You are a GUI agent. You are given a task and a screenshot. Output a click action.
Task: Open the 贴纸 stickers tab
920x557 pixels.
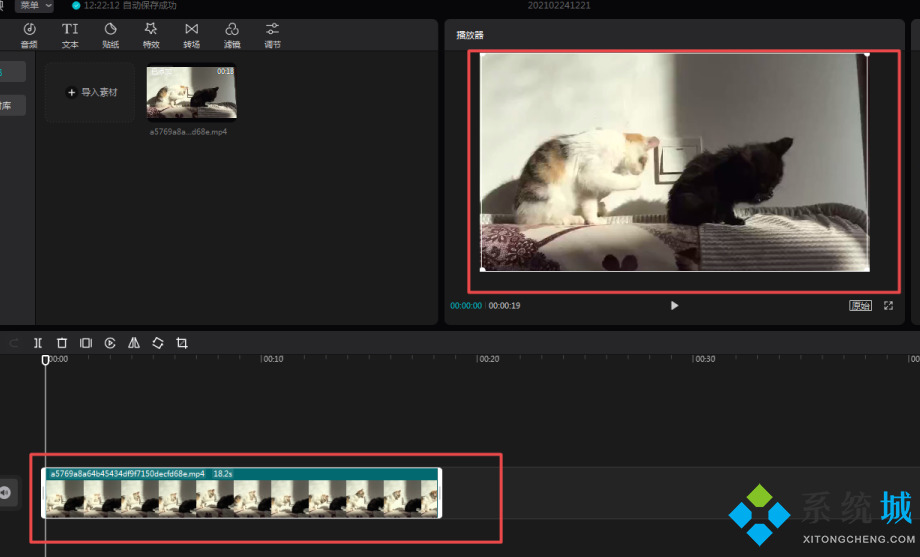(x=110, y=35)
